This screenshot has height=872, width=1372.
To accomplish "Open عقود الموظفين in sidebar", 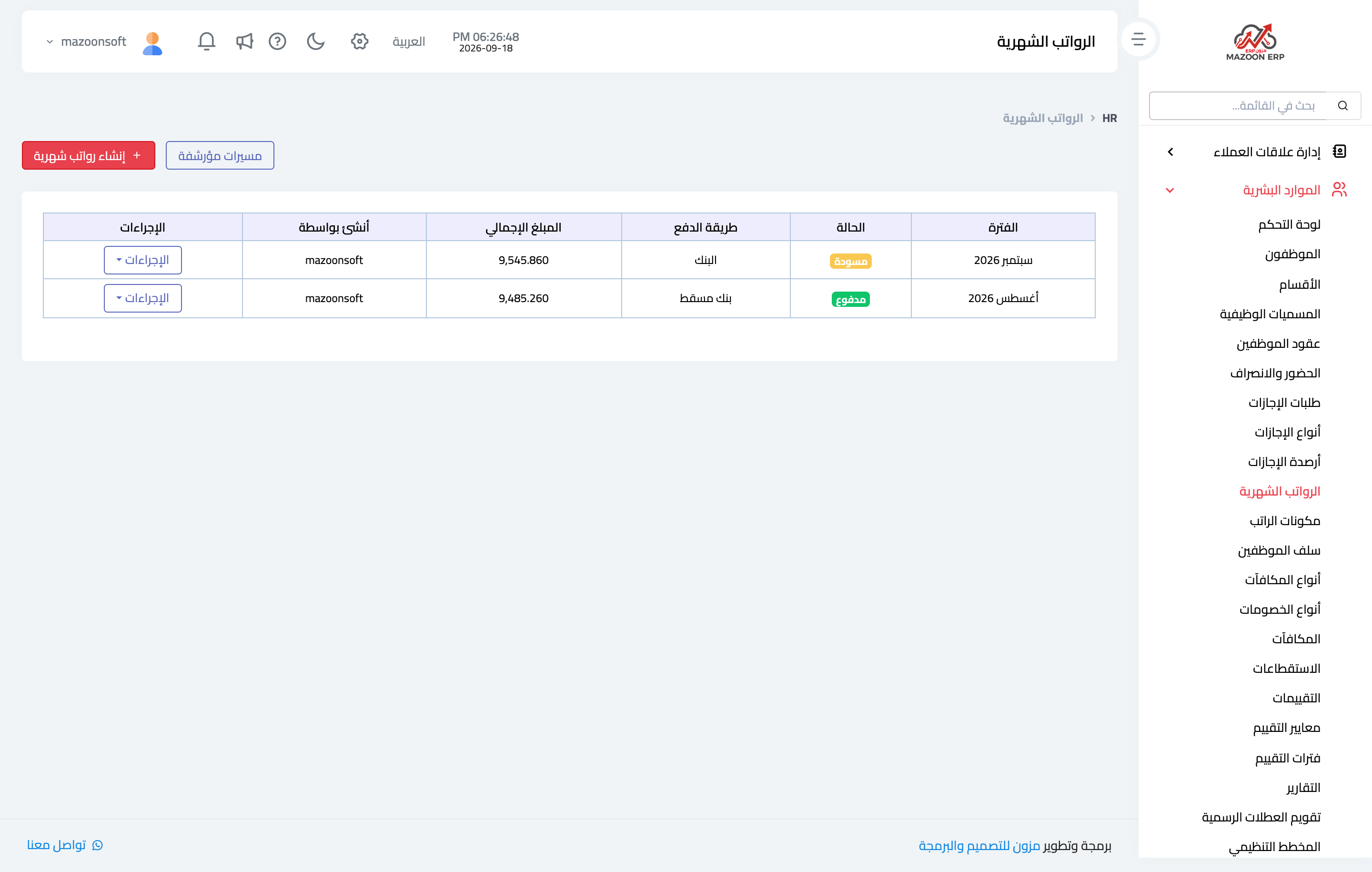I will (x=1278, y=343).
